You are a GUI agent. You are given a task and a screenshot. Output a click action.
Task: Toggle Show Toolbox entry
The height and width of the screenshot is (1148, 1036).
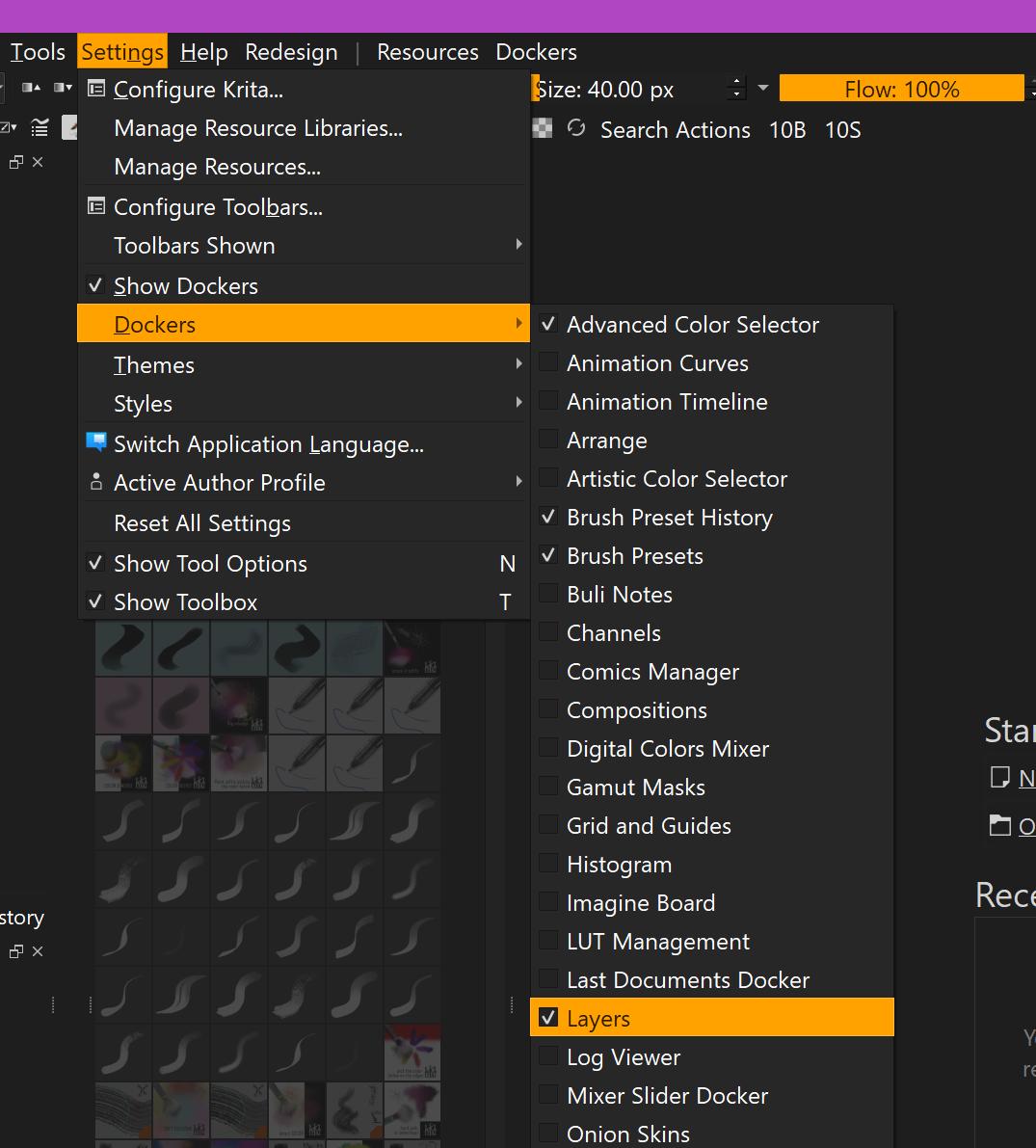[x=304, y=601]
